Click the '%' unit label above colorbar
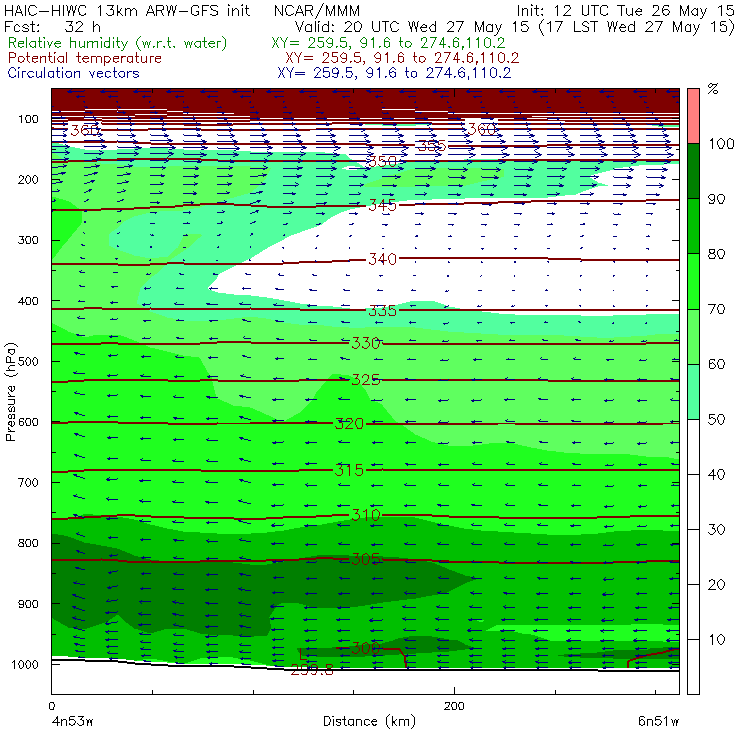 click(713, 89)
